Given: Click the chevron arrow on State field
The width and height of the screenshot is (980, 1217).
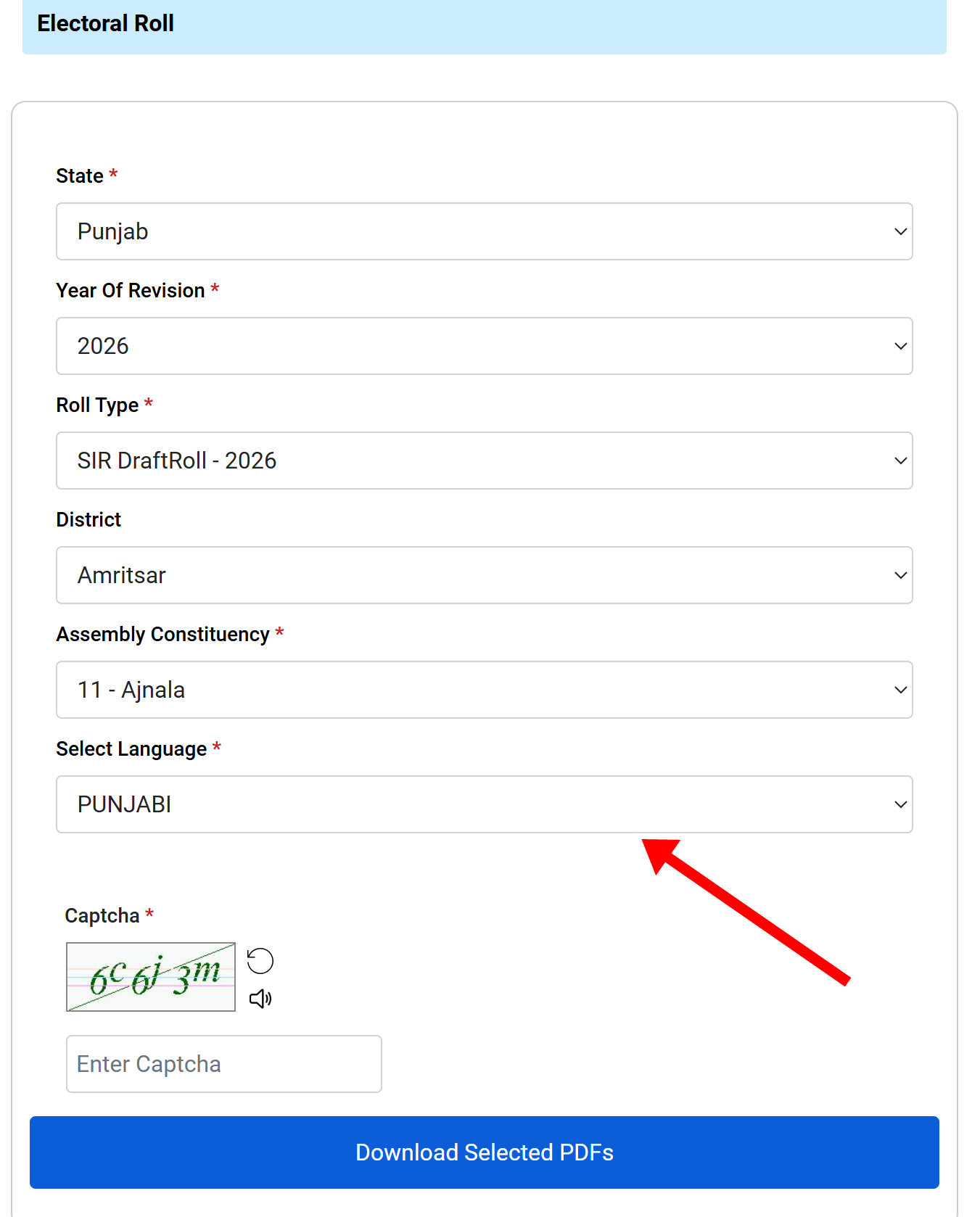Looking at the screenshot, I should click(900, 232).
